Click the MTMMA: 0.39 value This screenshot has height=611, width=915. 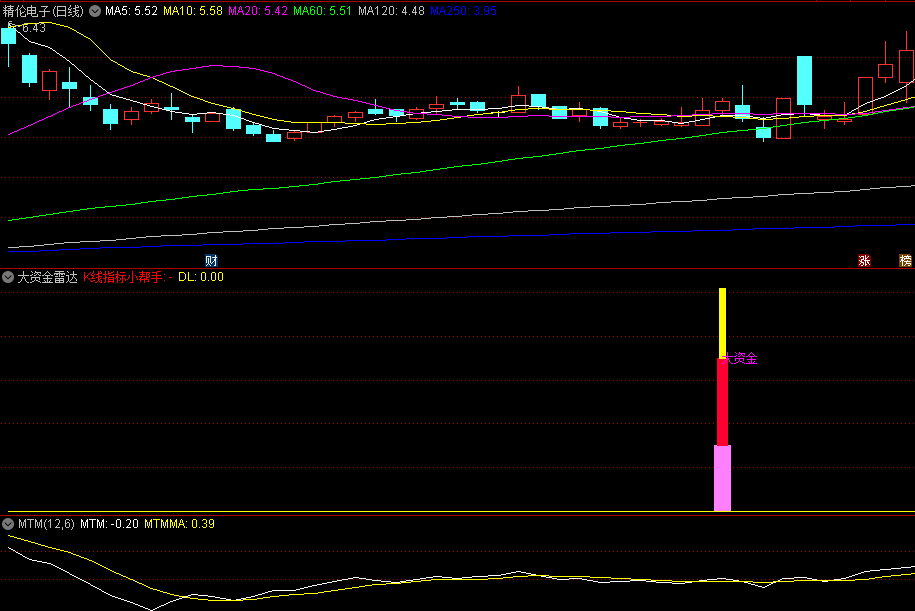(179, 524)
